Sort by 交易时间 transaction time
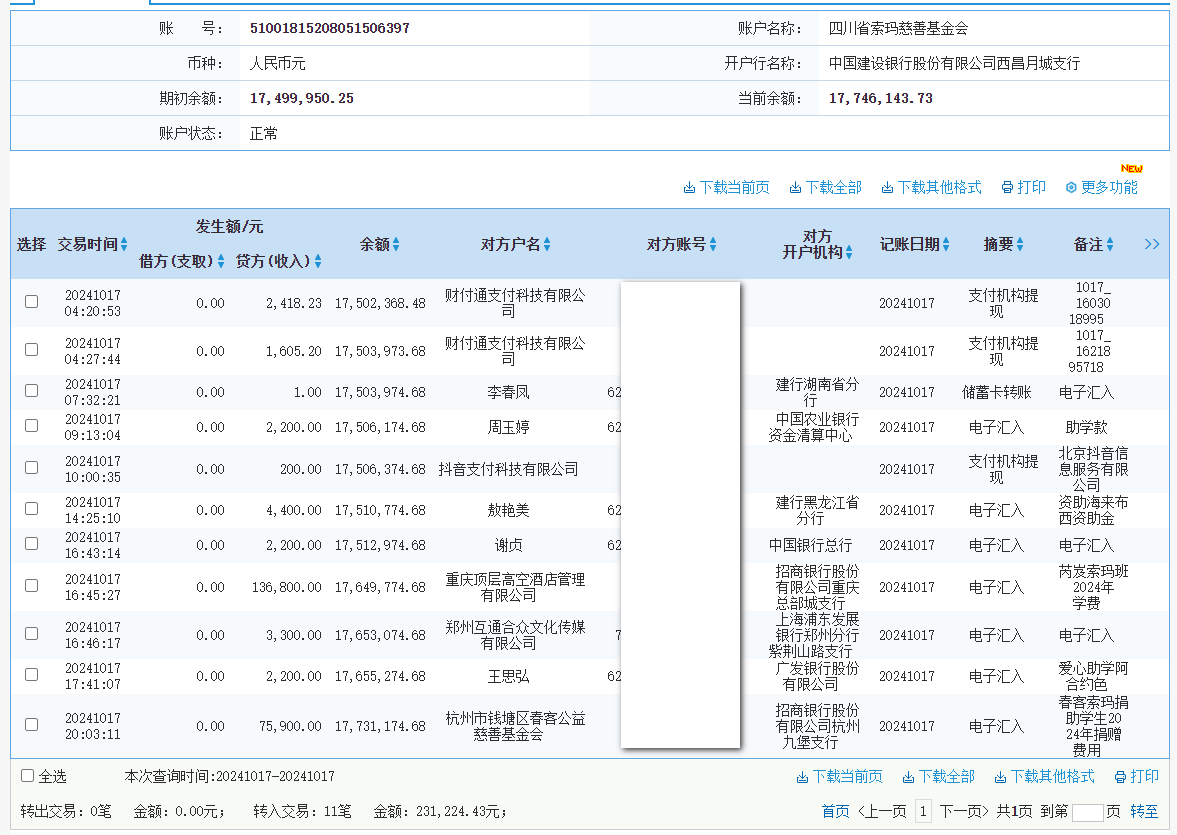The width and height of the screenshot is (1177, 835). (122, 243)
